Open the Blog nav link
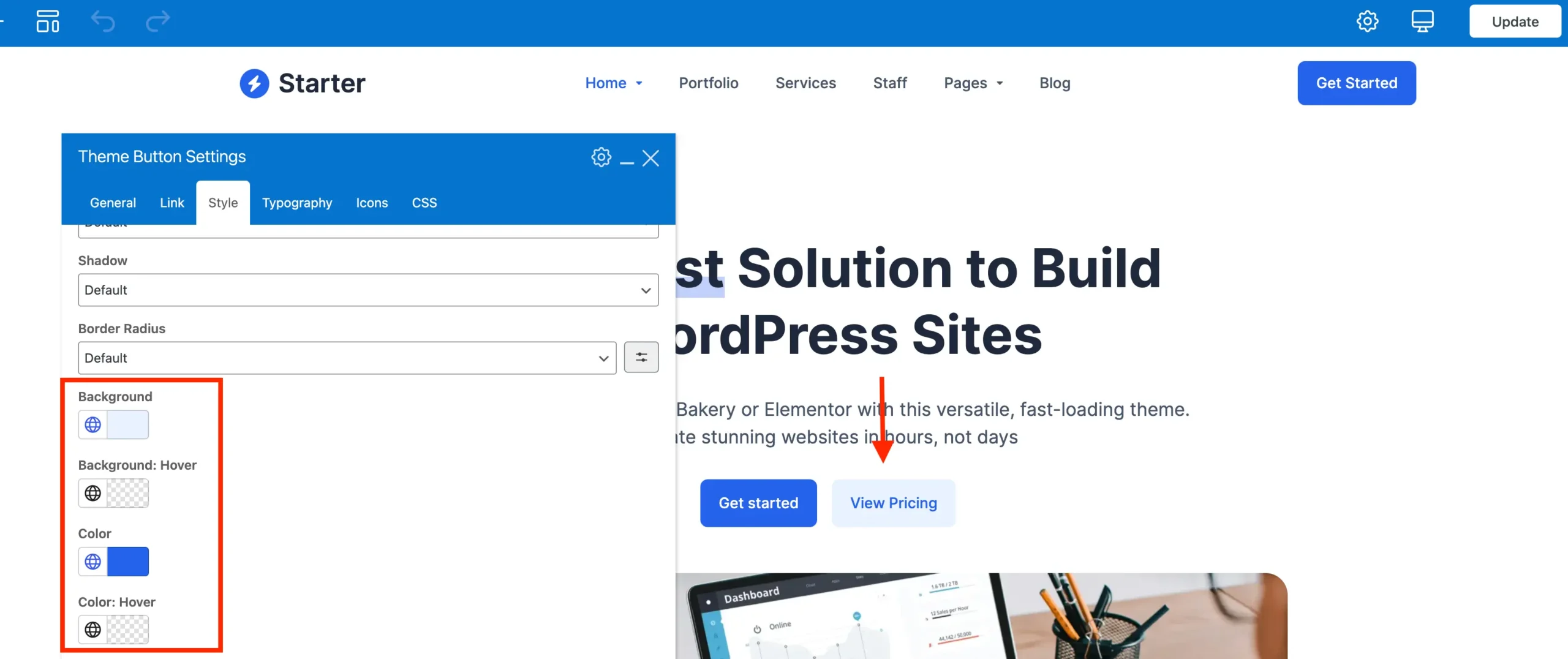The height and width of the screenshot is (659, 1568). tap(1055, 83)
